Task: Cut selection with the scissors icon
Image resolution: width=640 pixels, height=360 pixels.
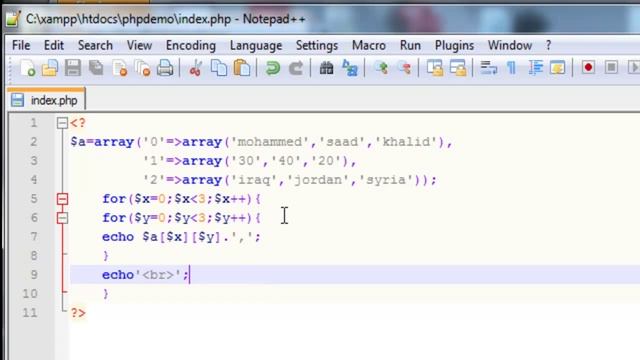Action: tap(196, 68)
